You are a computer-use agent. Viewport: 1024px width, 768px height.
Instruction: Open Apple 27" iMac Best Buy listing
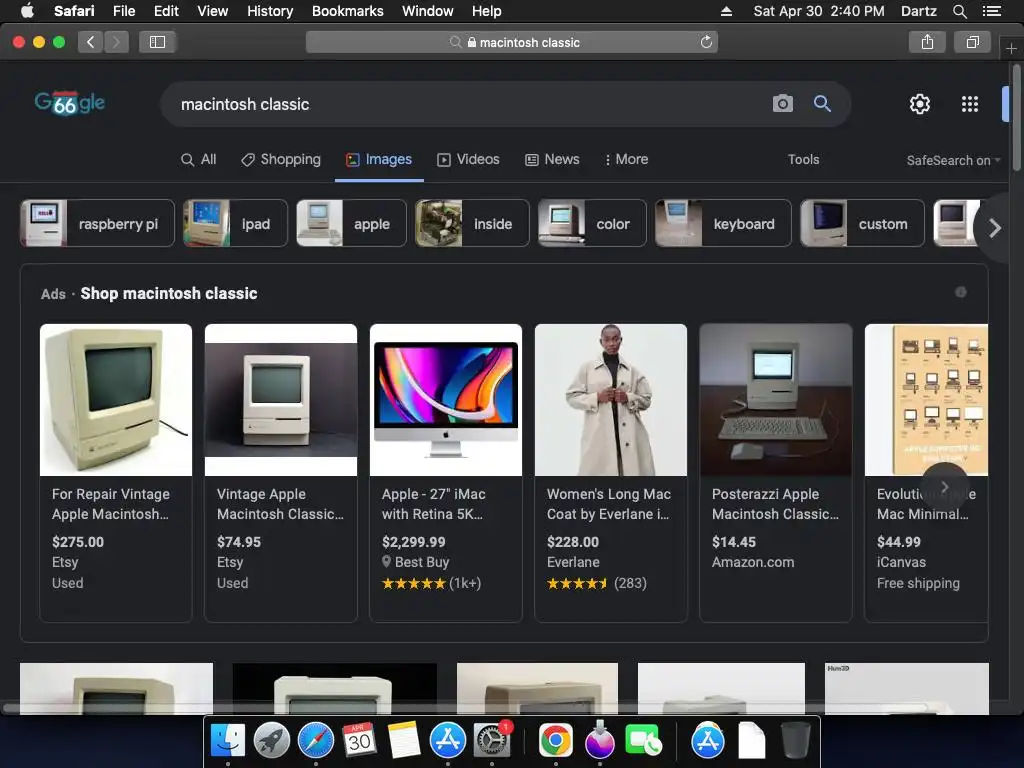click(446, 472)
